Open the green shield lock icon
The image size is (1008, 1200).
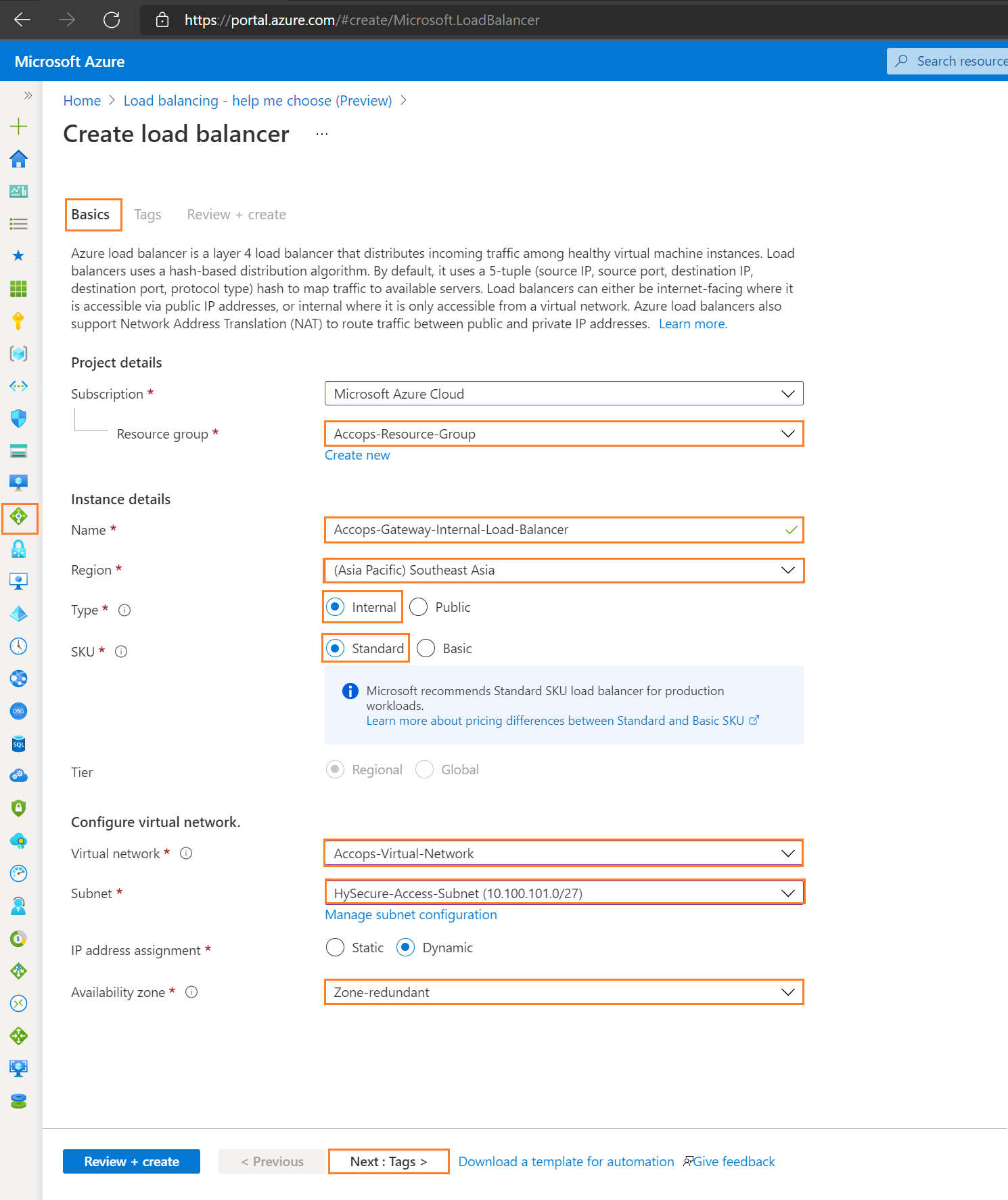click(18, 807)
